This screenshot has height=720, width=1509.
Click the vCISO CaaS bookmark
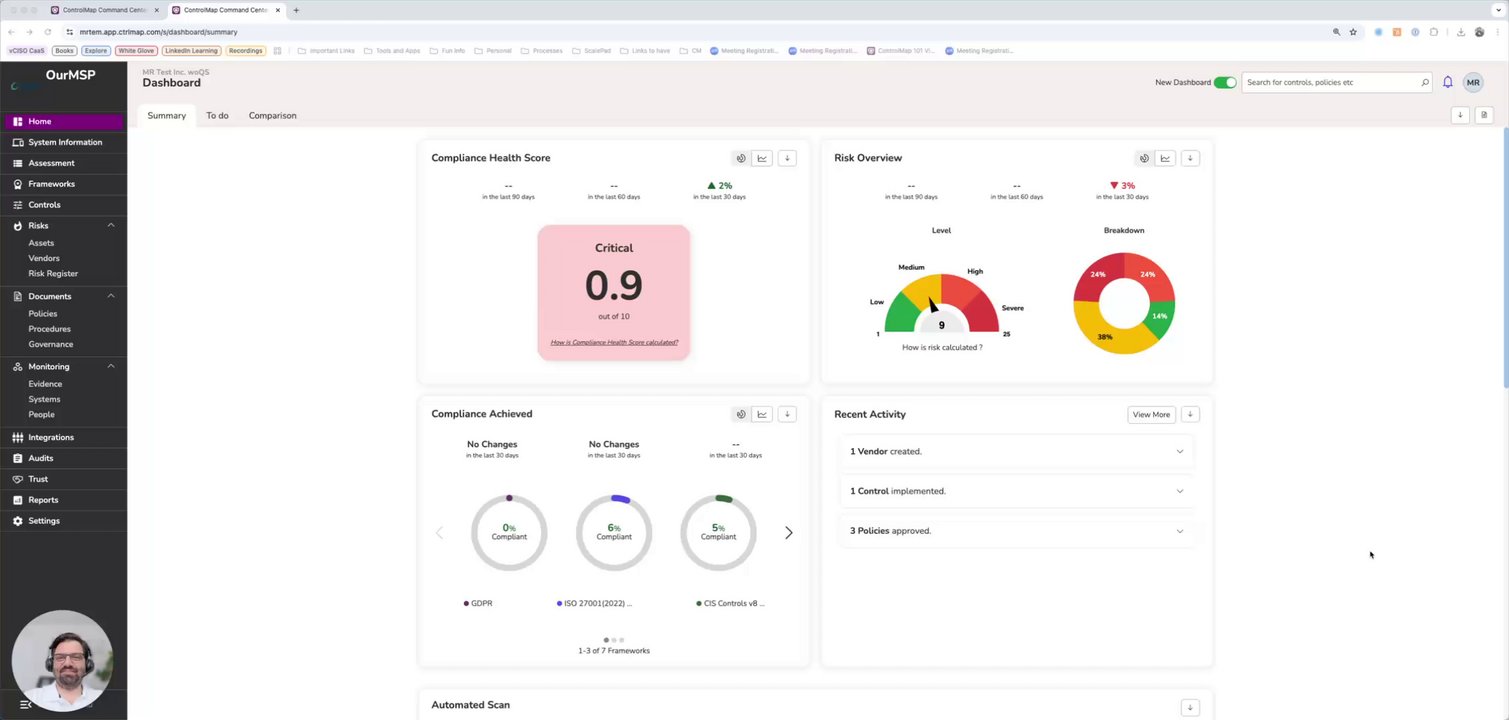[x=27, y=50]
